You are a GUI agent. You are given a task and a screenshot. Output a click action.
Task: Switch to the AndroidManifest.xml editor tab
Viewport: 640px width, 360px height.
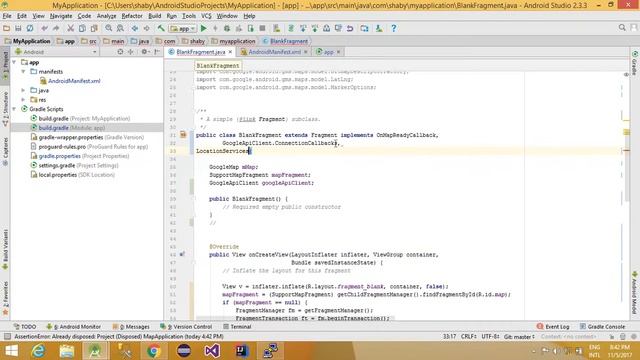(x=274, y=52)
